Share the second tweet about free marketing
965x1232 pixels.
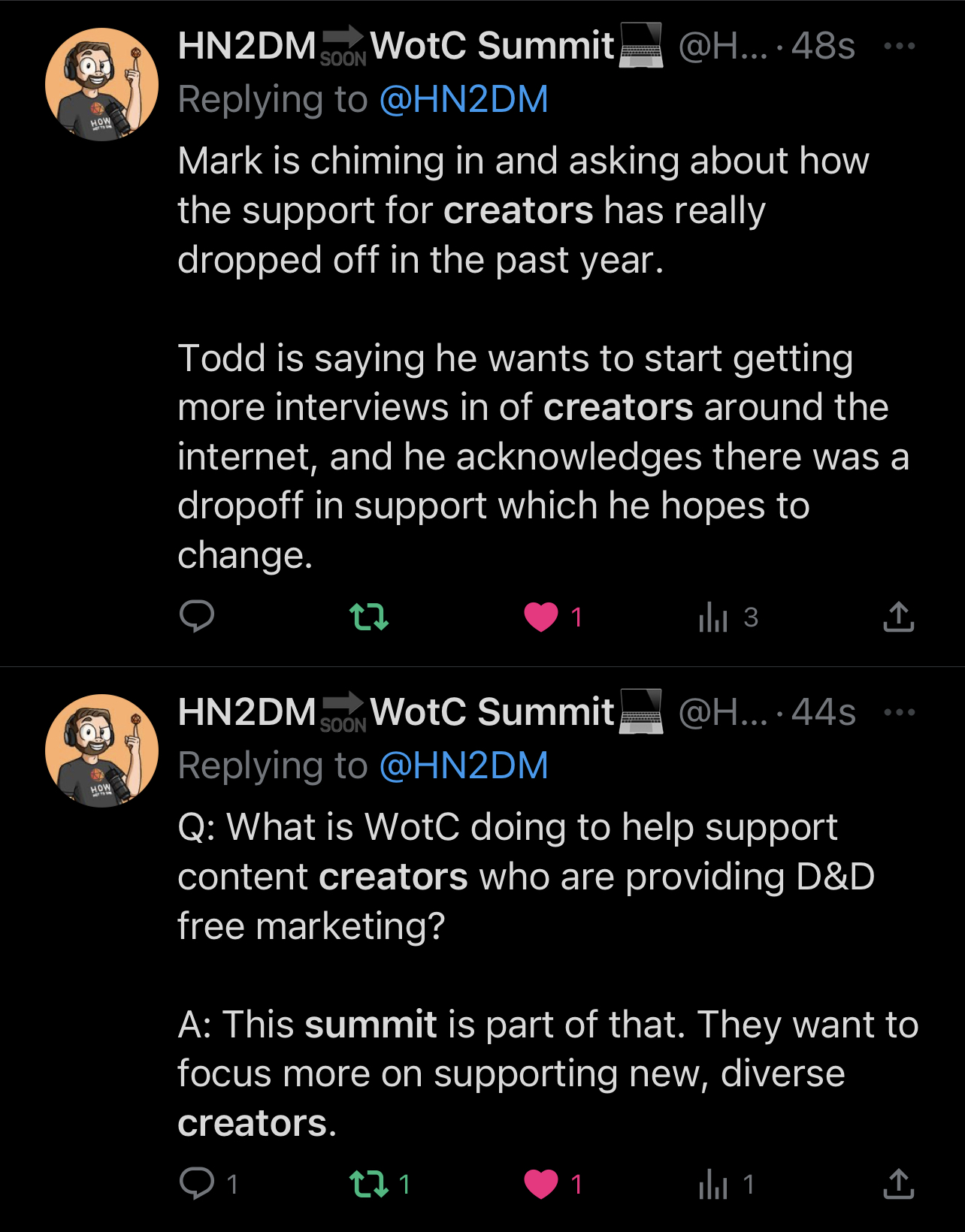[898, 1184]
